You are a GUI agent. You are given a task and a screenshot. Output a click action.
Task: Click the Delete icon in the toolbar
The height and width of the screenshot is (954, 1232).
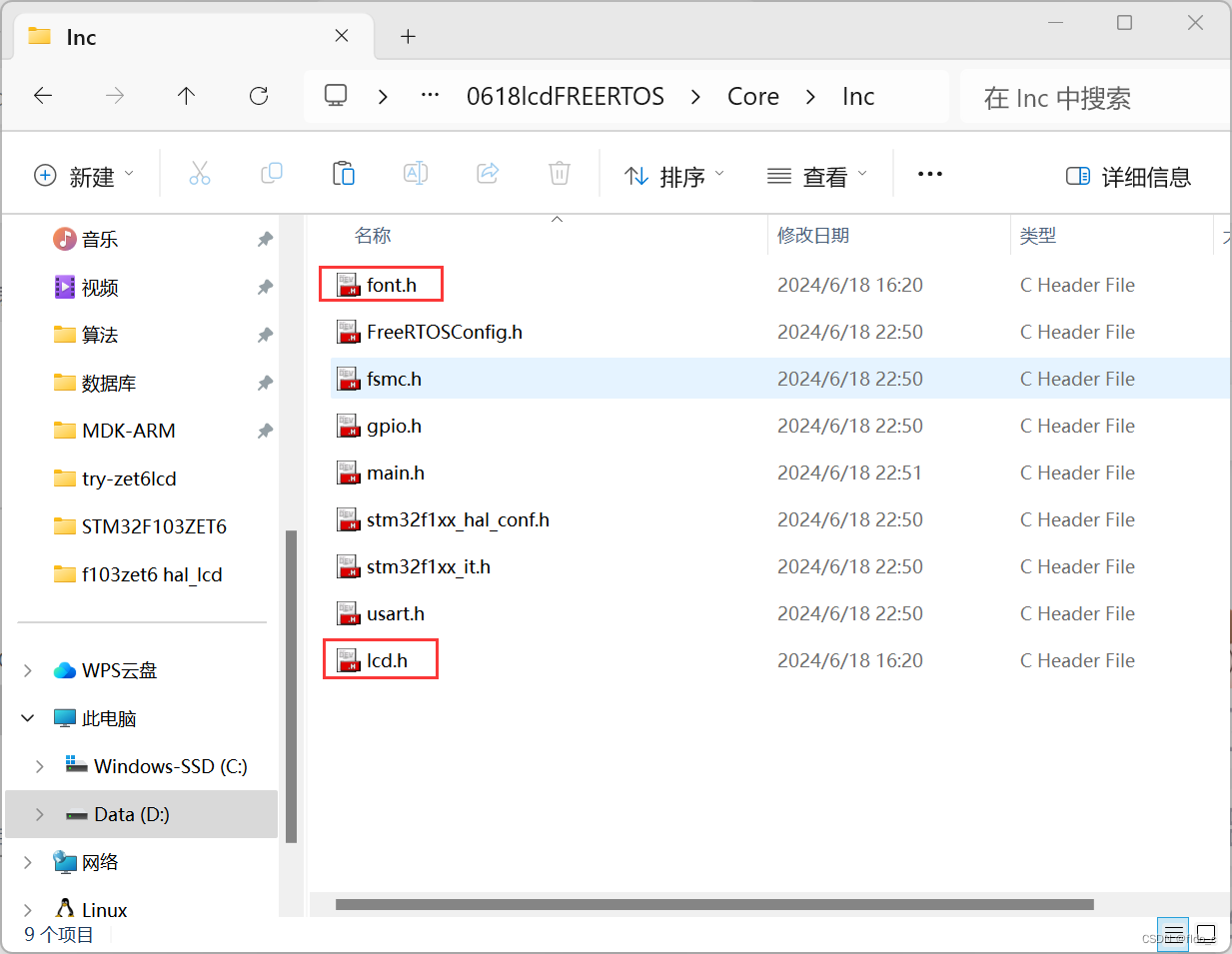[559, 173]
